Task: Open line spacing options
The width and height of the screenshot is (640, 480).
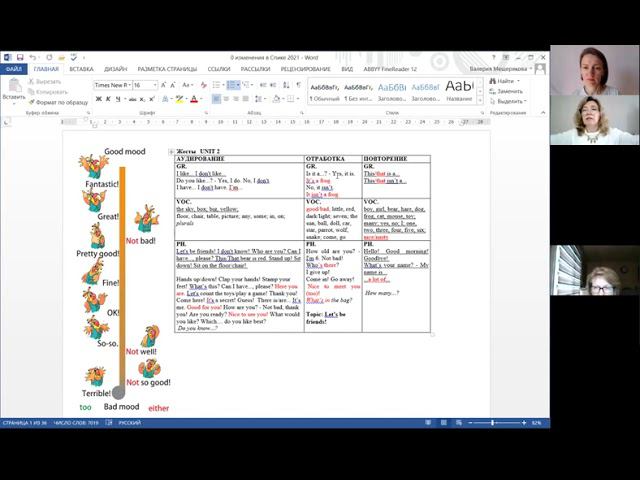Action: point(260,99)
